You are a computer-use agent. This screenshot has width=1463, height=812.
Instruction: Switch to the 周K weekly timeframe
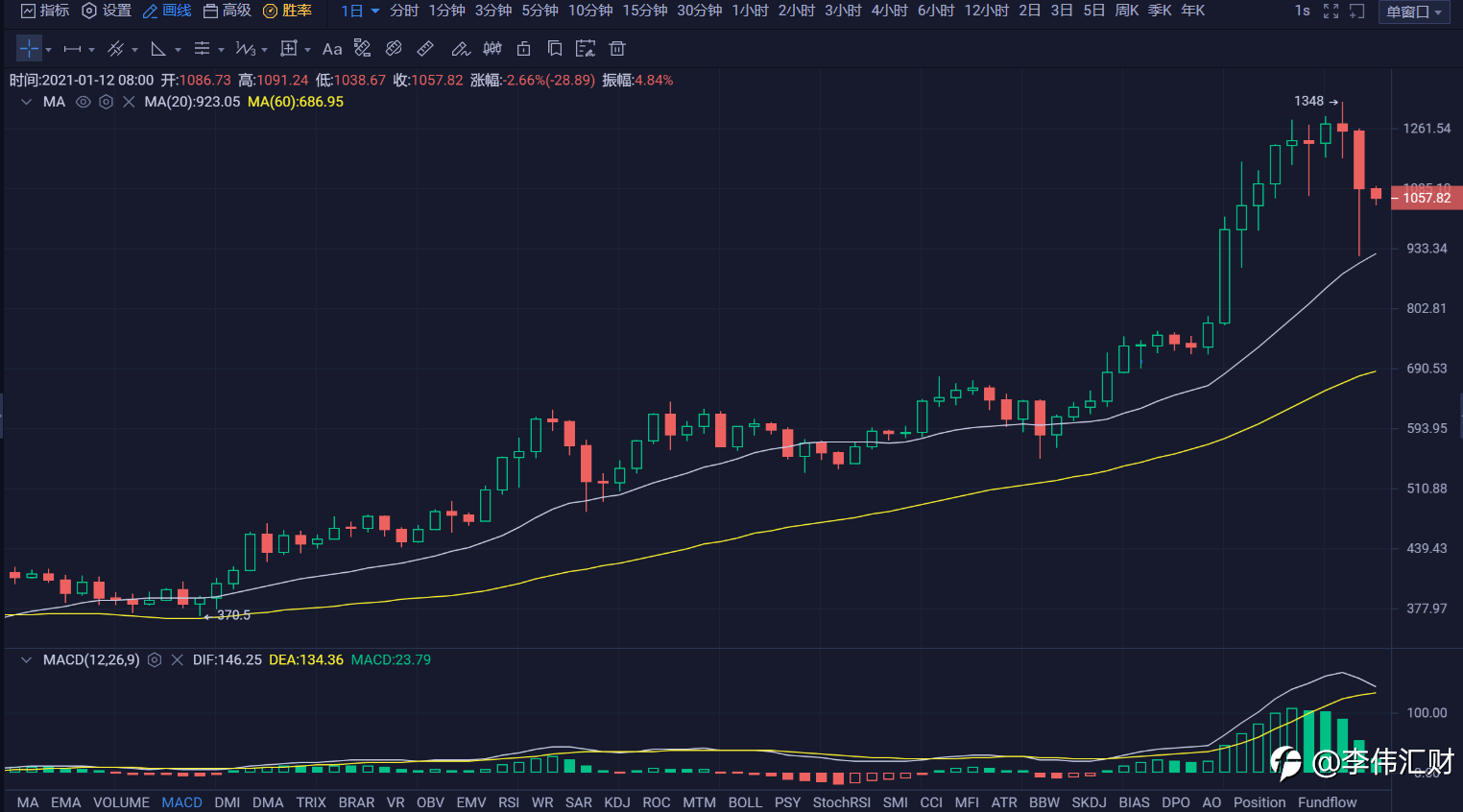(x=1127, y=11)
